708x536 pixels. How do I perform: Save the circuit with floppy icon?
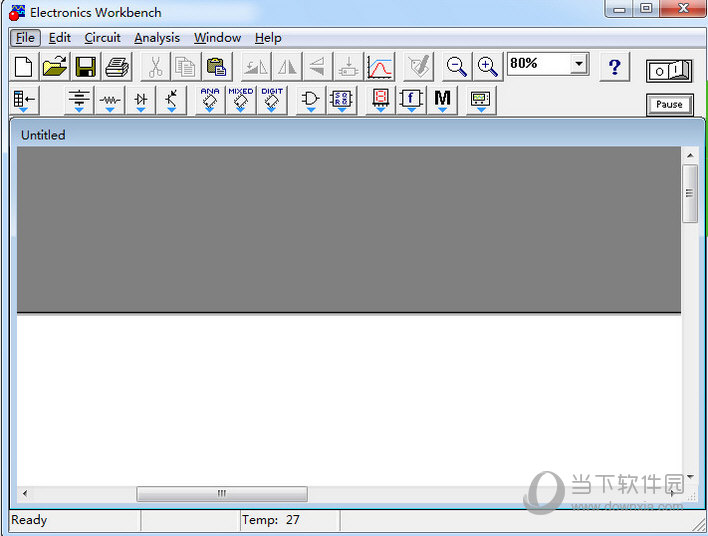pos(85,67)
